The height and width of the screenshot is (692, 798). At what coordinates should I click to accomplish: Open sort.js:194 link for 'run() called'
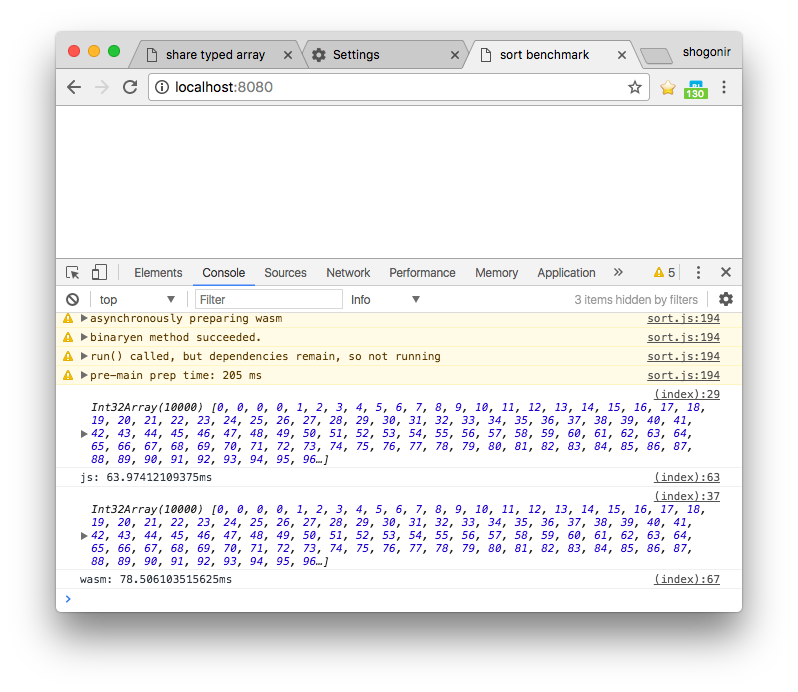[683, 356]
